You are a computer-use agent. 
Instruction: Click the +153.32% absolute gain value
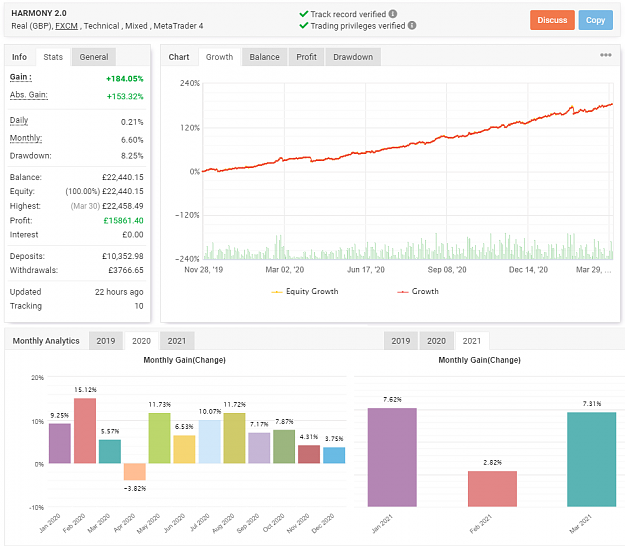point(125,96)
